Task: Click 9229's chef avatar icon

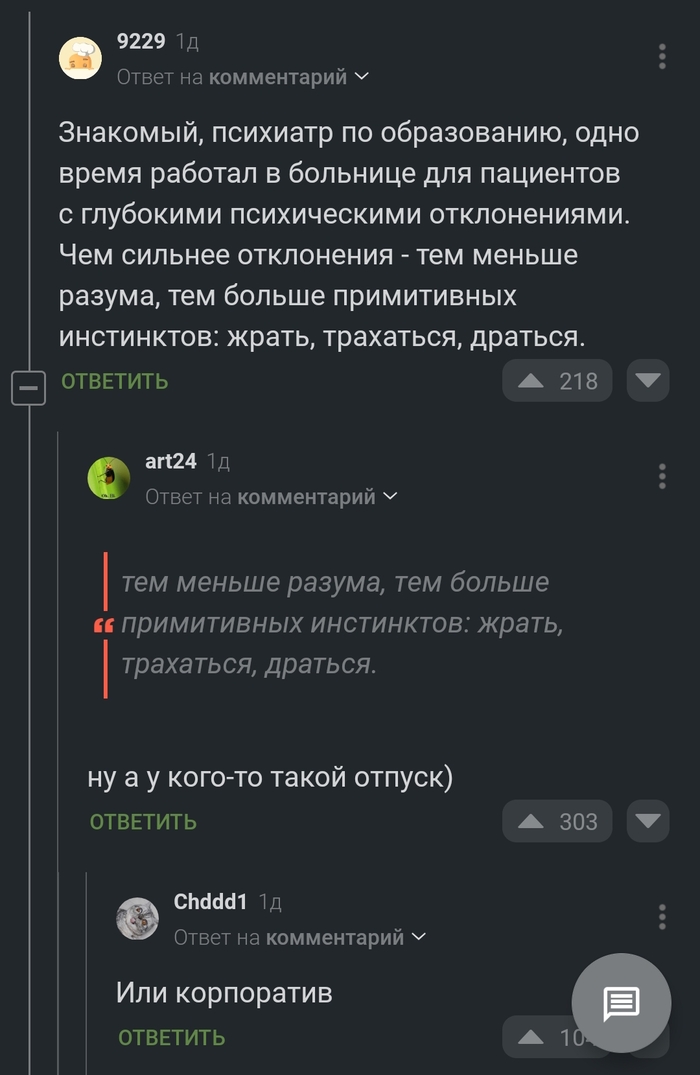Action: click(79, 57)
